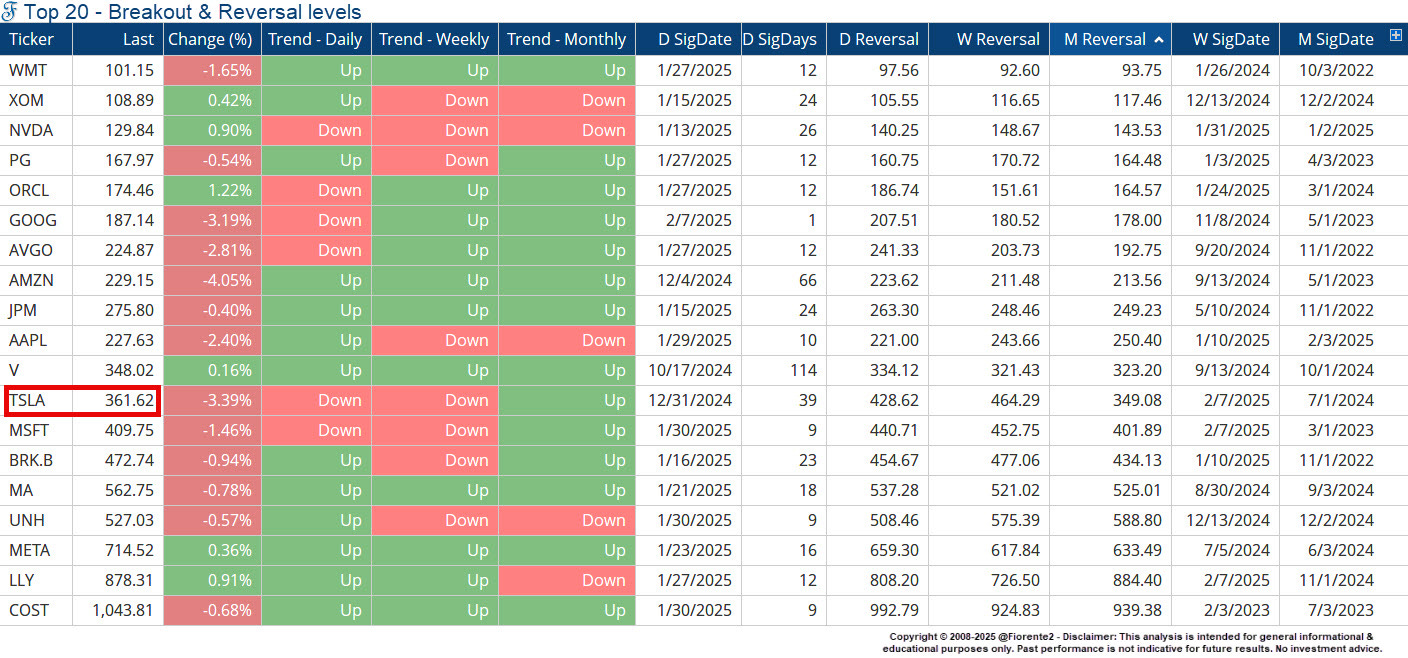1408x658 pixels.
Task: Sort by Trend - Daily header
Action: [316, 39]
